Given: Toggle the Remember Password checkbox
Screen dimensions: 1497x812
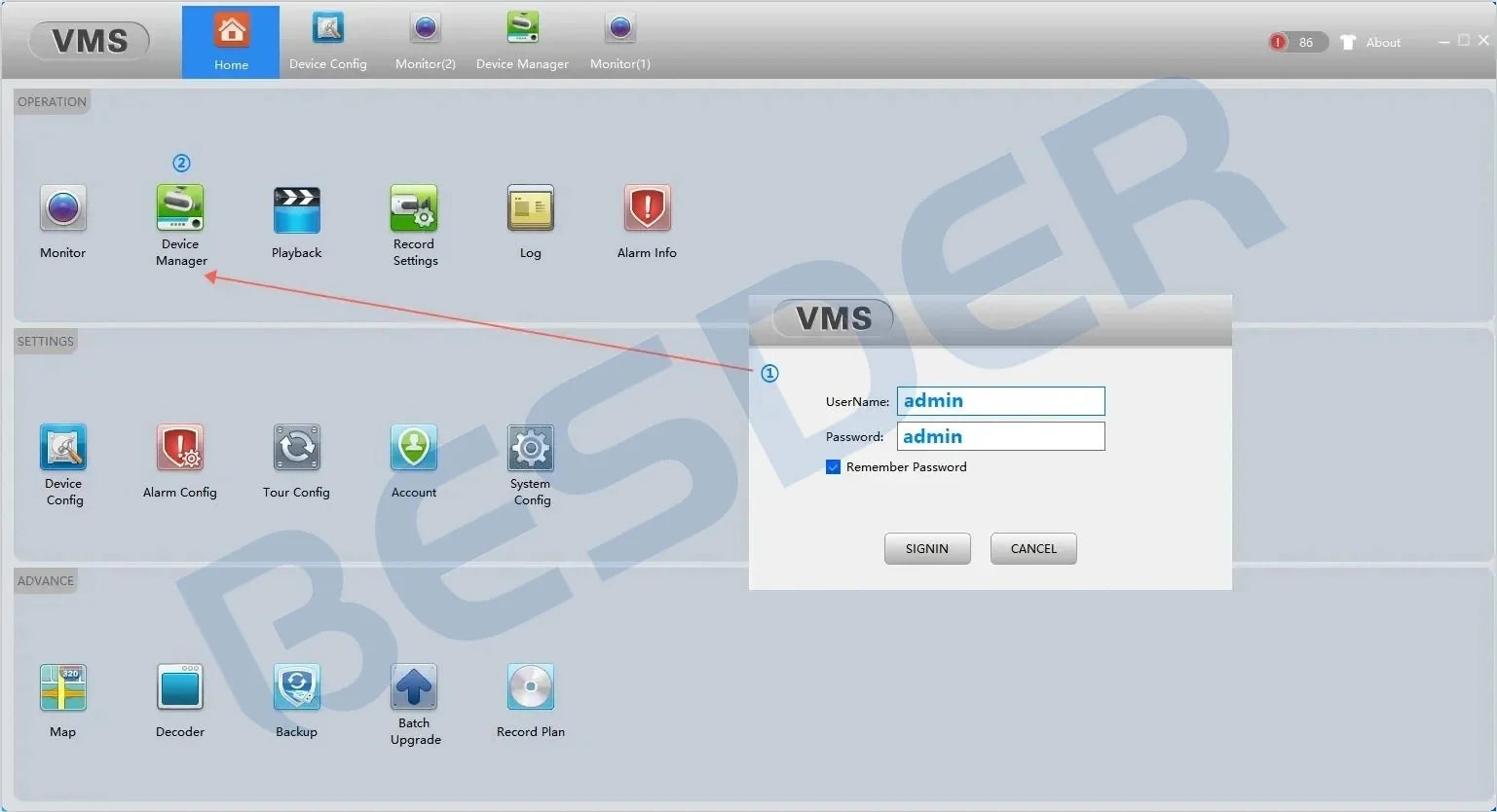Looking at the screenshot, I should click(833, 467).
